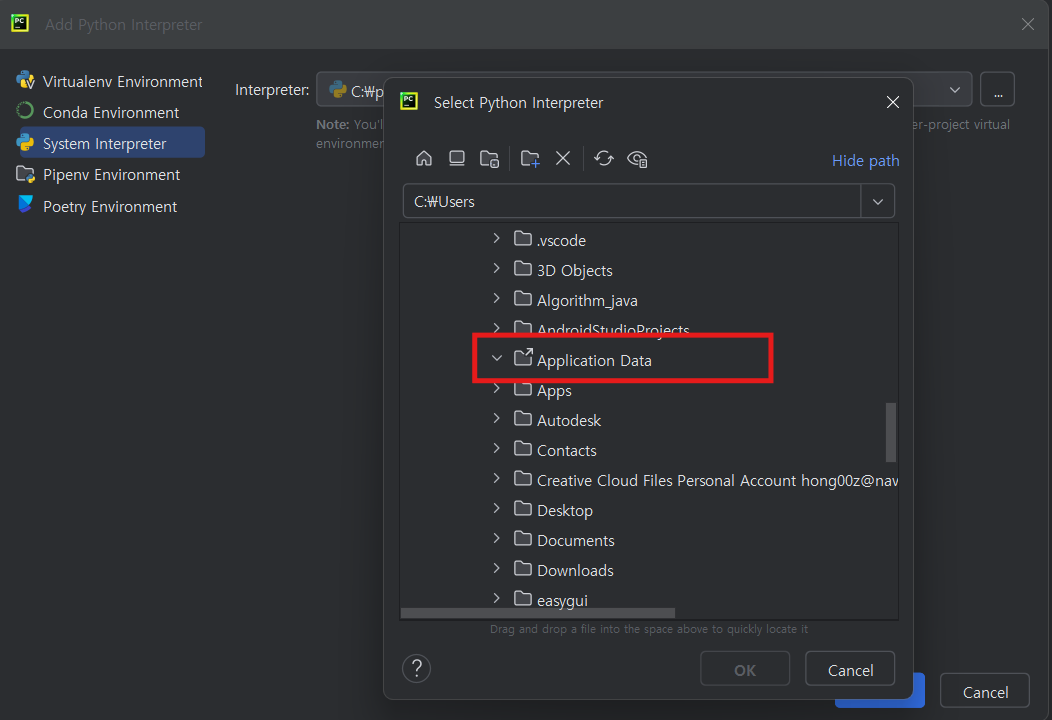Click the C:₩Users path input field
The height and width of the screenshot is (720, 1052).
point(632,201)
